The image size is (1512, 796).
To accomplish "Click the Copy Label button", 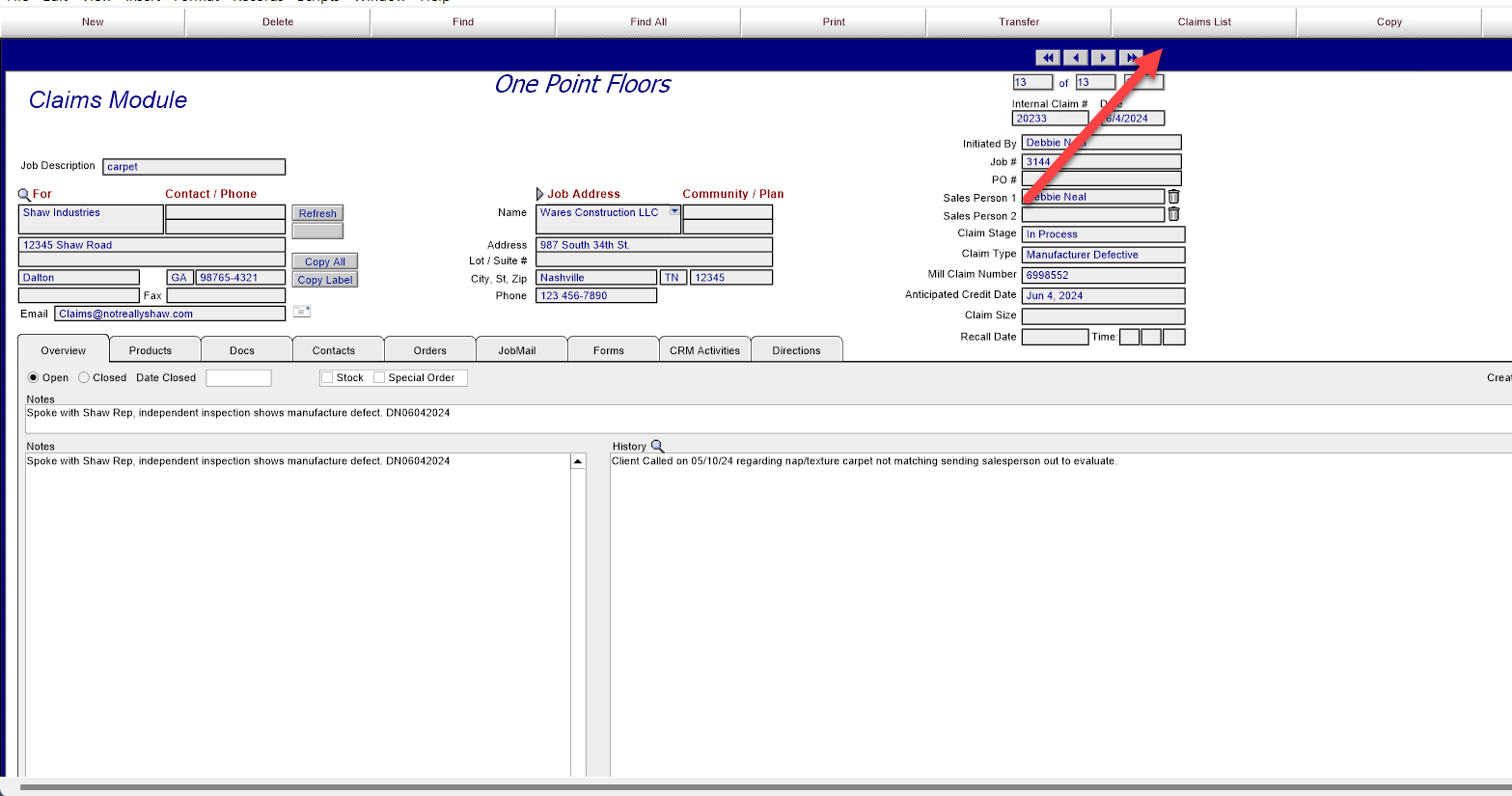I will click(x=325, y=280).
